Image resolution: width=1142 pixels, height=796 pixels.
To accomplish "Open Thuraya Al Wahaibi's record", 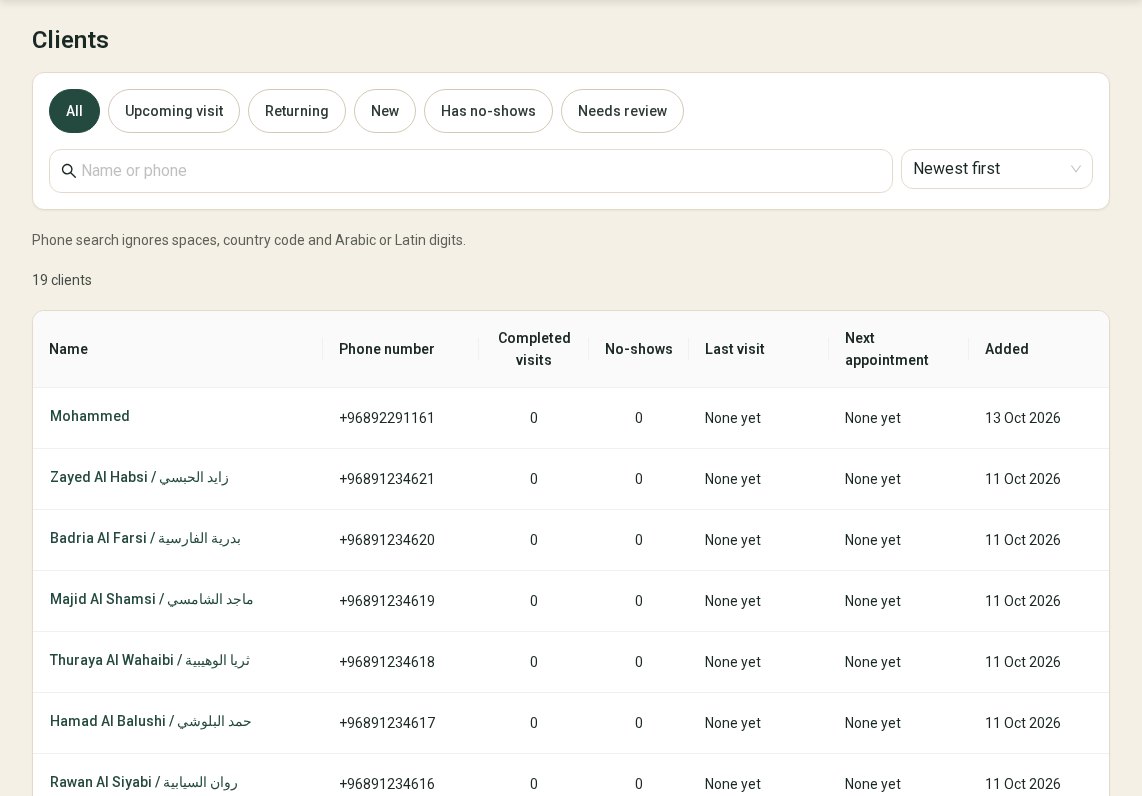I will (149, 661).
